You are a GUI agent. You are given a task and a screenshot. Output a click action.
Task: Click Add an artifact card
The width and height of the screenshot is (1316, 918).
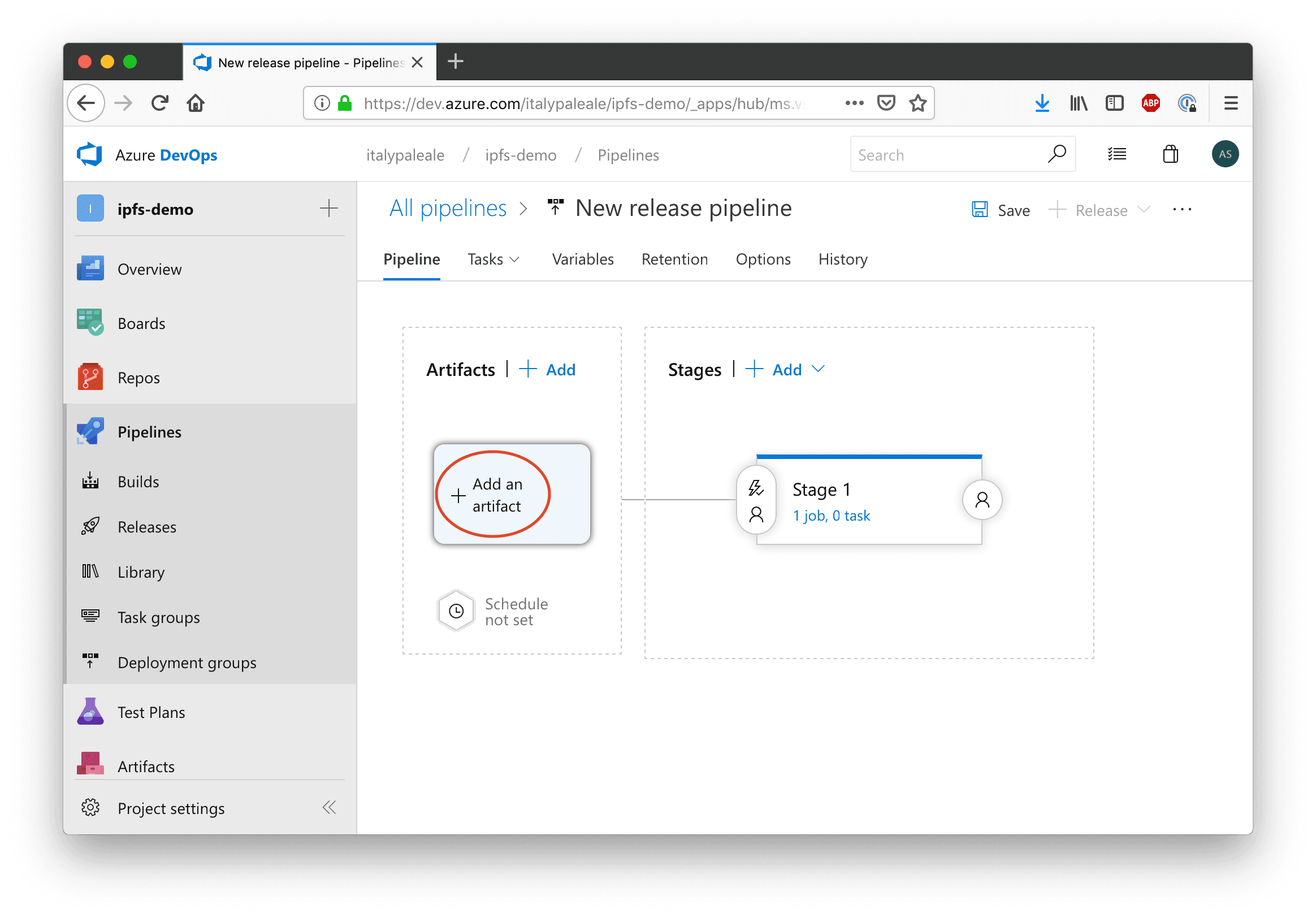pos(512,495)
